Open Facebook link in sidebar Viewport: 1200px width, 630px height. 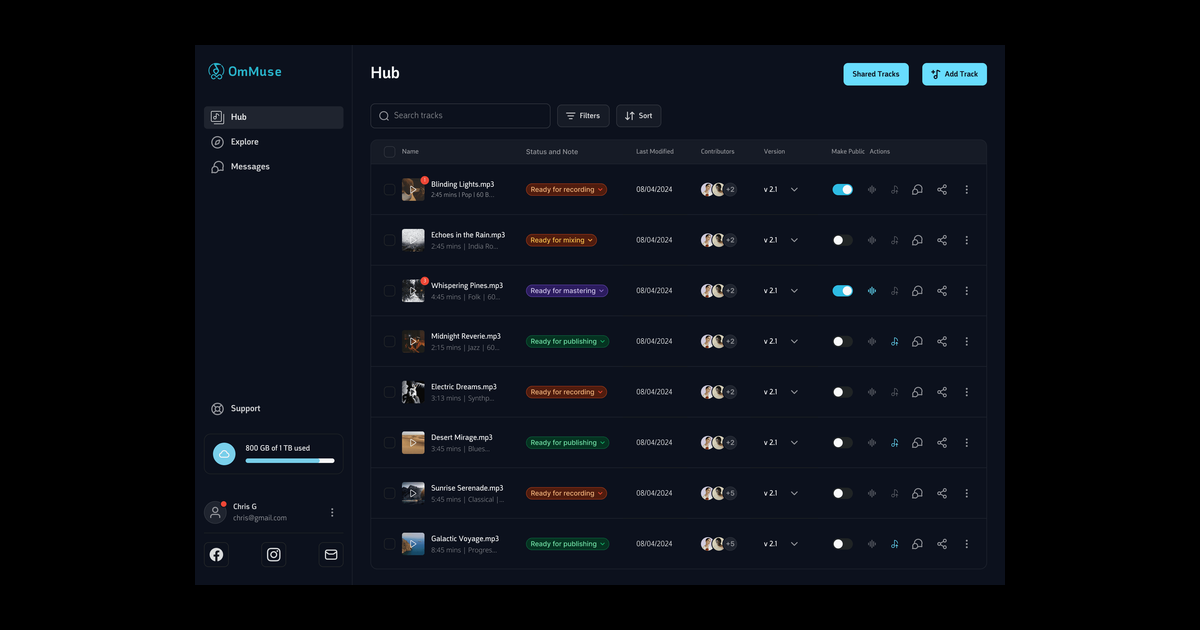click(x=216, y=554)
